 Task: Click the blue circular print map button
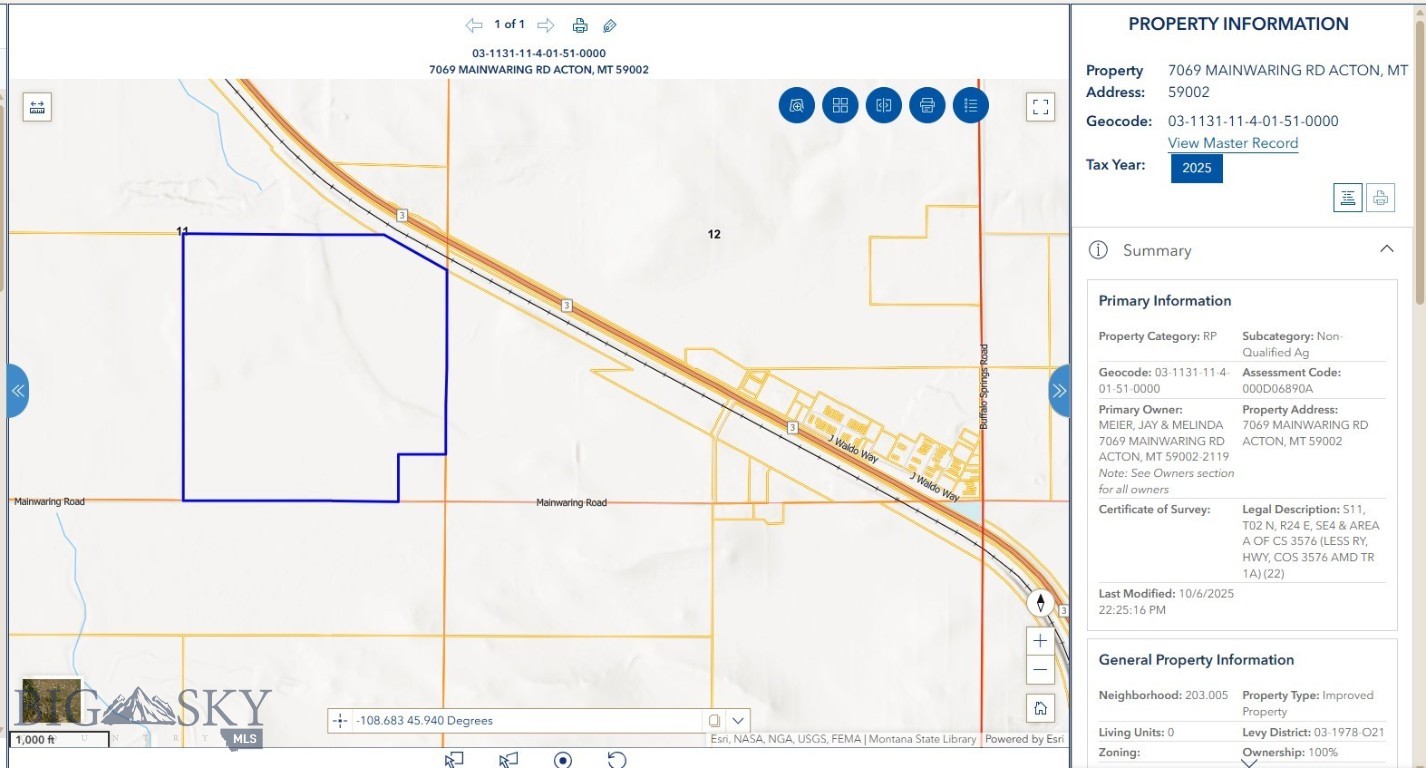pos(927,105)
